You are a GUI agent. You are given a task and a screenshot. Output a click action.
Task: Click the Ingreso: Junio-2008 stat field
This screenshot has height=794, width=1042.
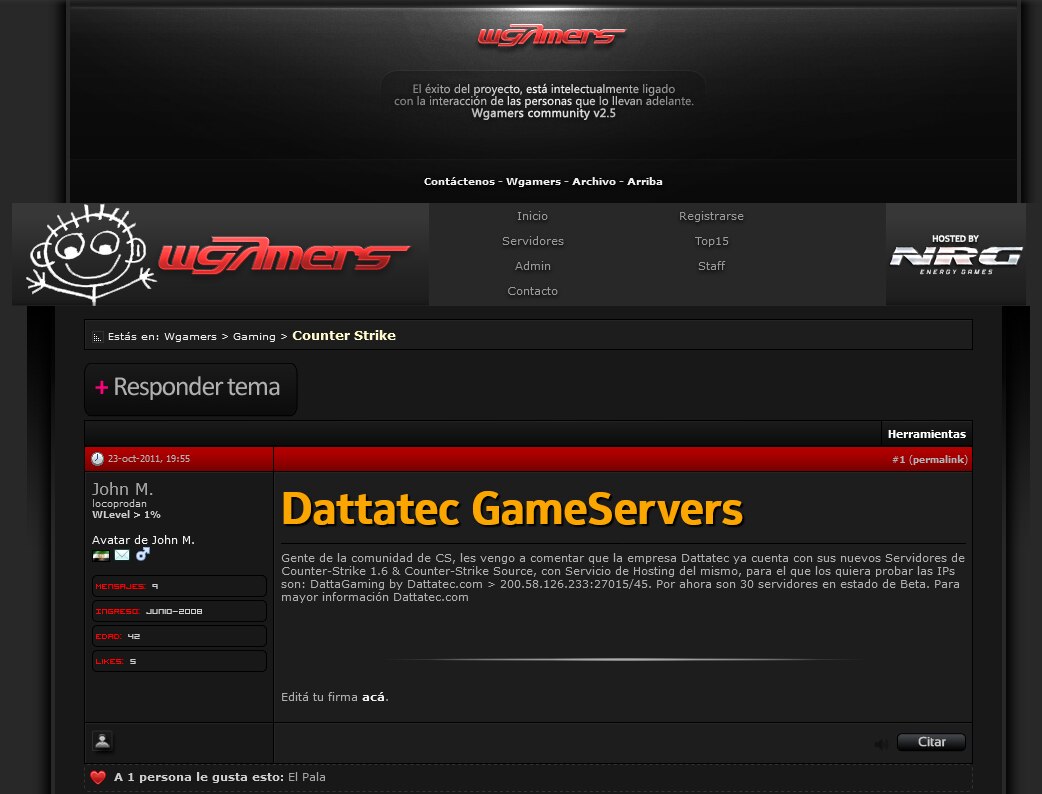click(179, 611)
